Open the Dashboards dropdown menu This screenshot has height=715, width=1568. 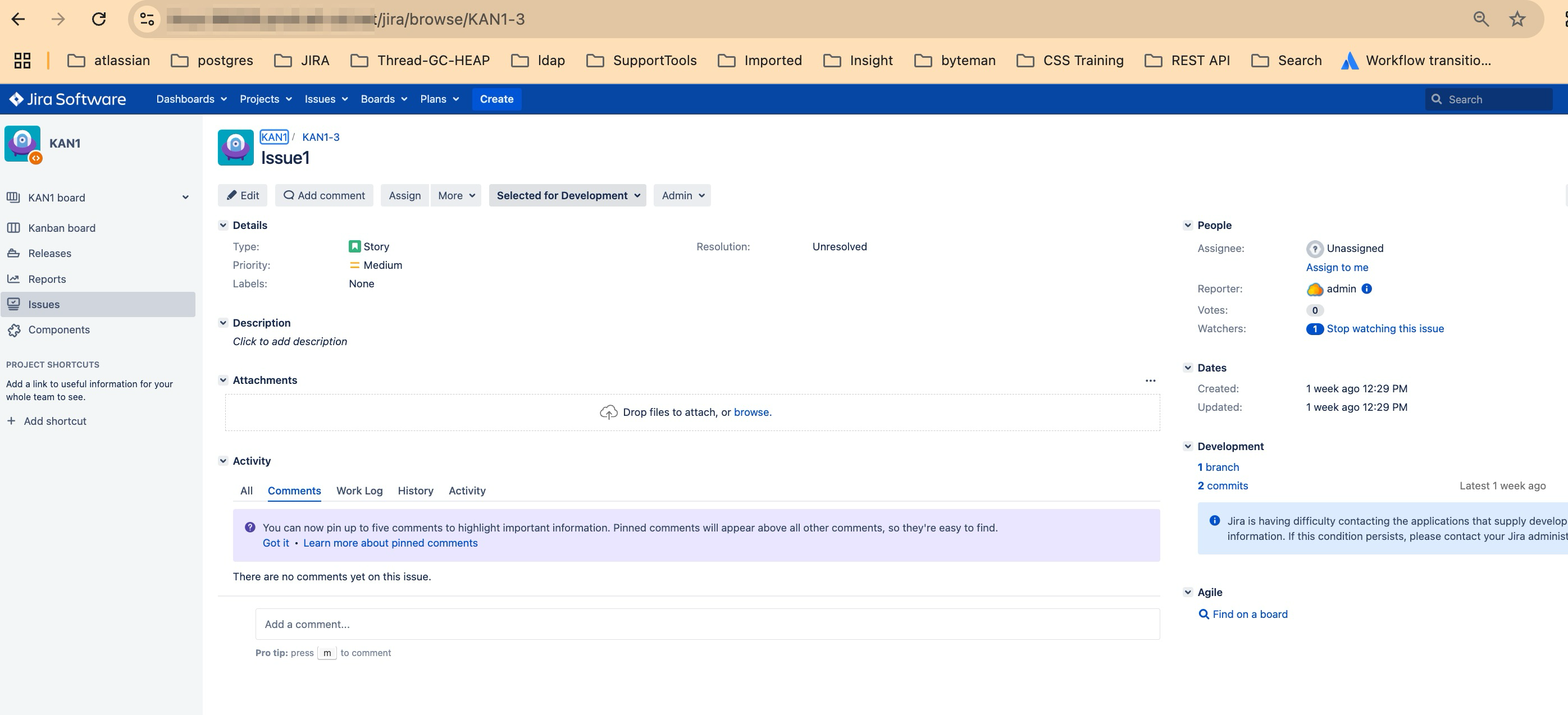pyautogui.click(x=191, y=99)
